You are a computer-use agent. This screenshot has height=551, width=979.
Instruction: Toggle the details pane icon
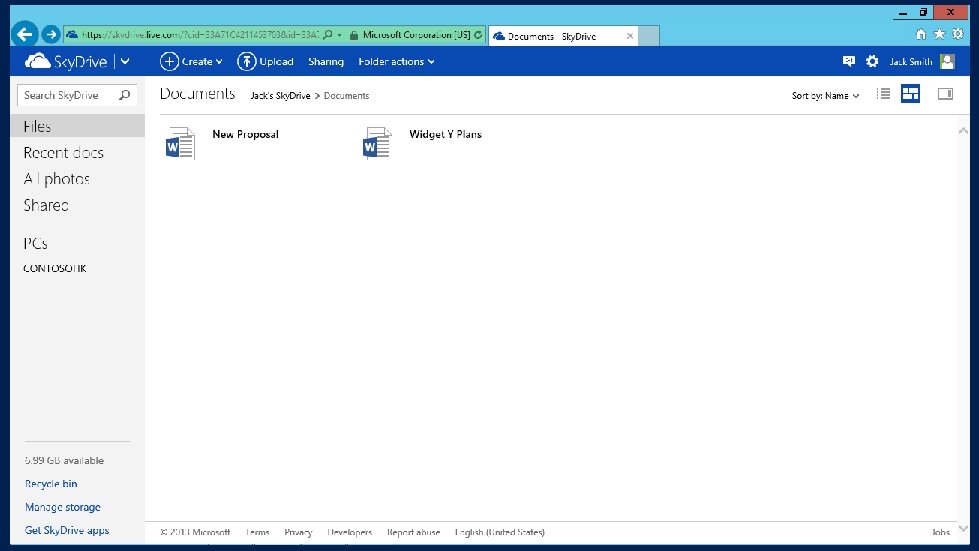(x=945, y=94)
